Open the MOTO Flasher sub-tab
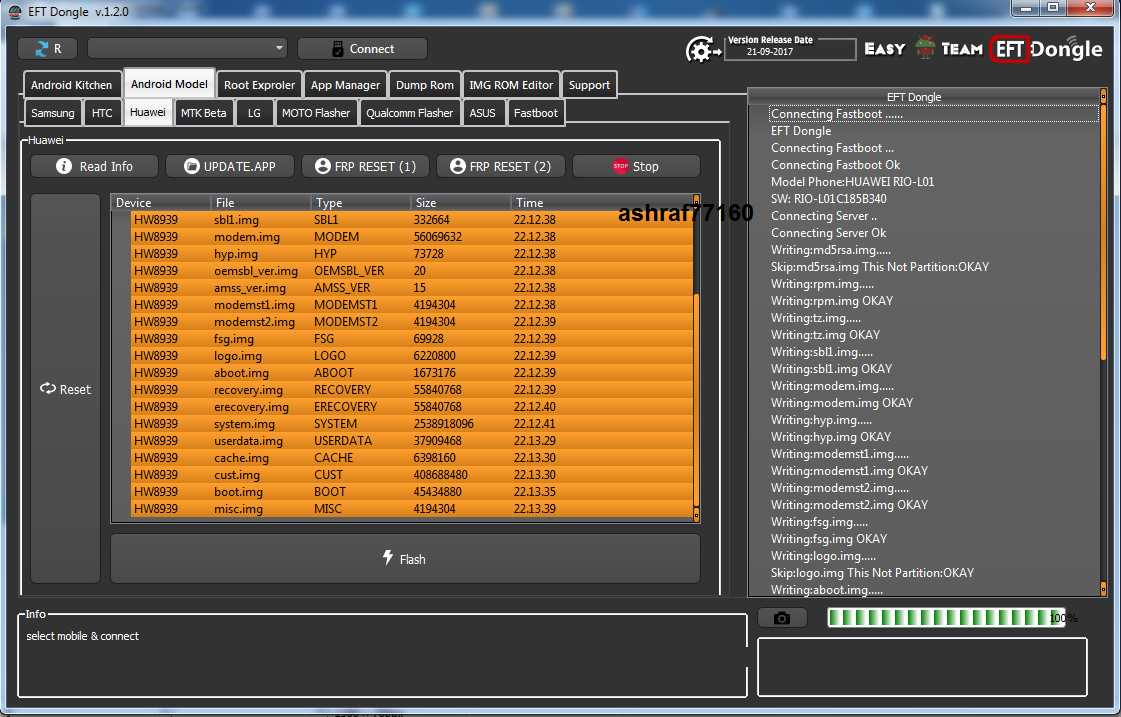The image size is (1121, 717). (316, 113)
